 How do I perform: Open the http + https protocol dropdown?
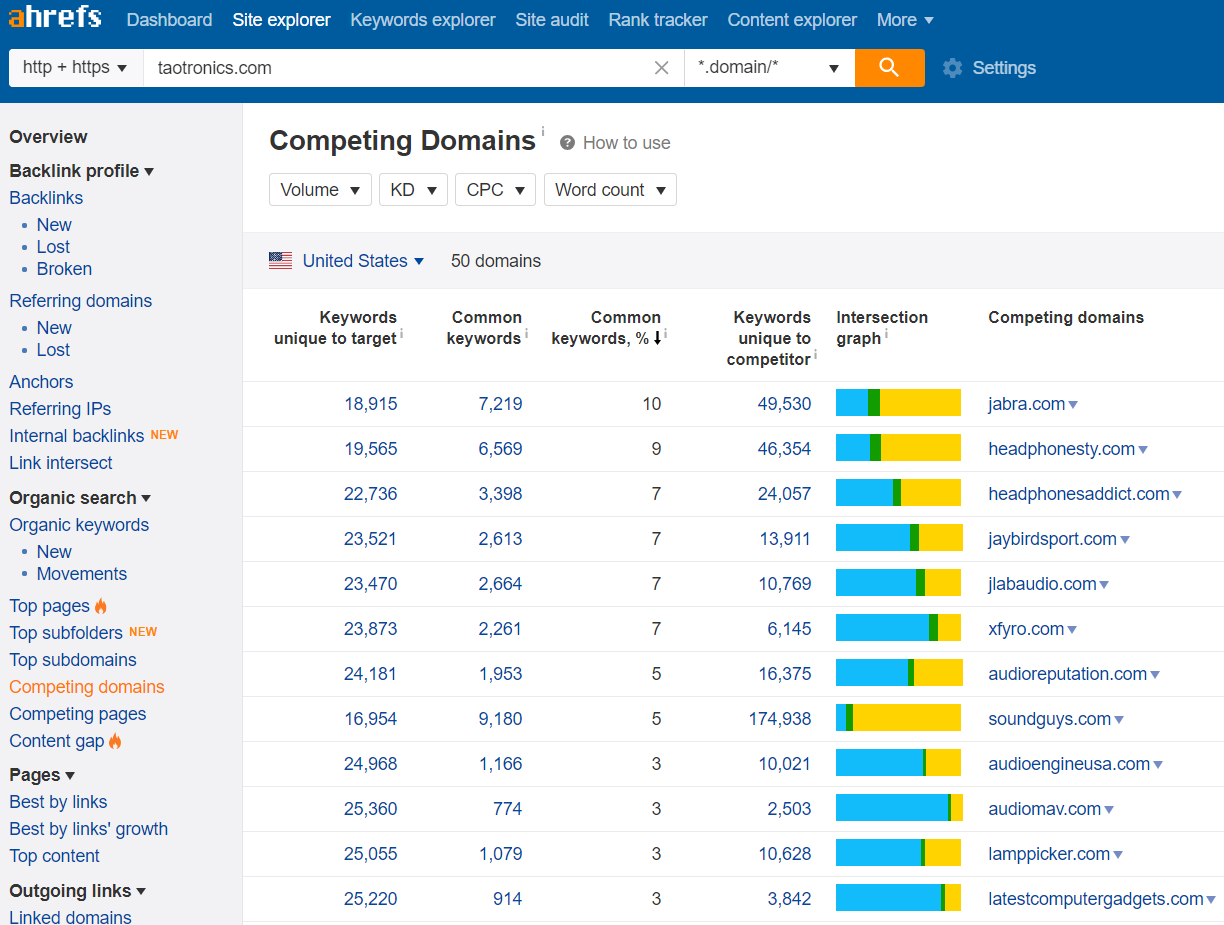75,68
